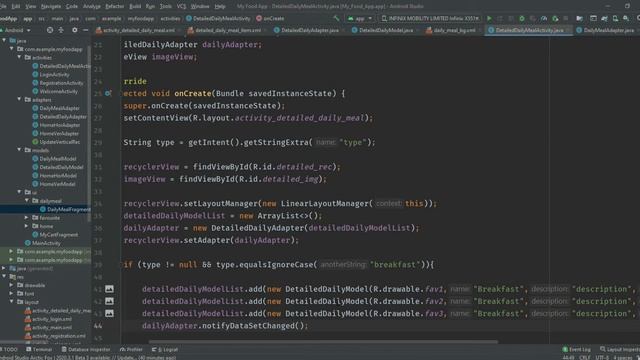
Task: Open the Layout Inspector tool window
Action: (x=620, y=349)
